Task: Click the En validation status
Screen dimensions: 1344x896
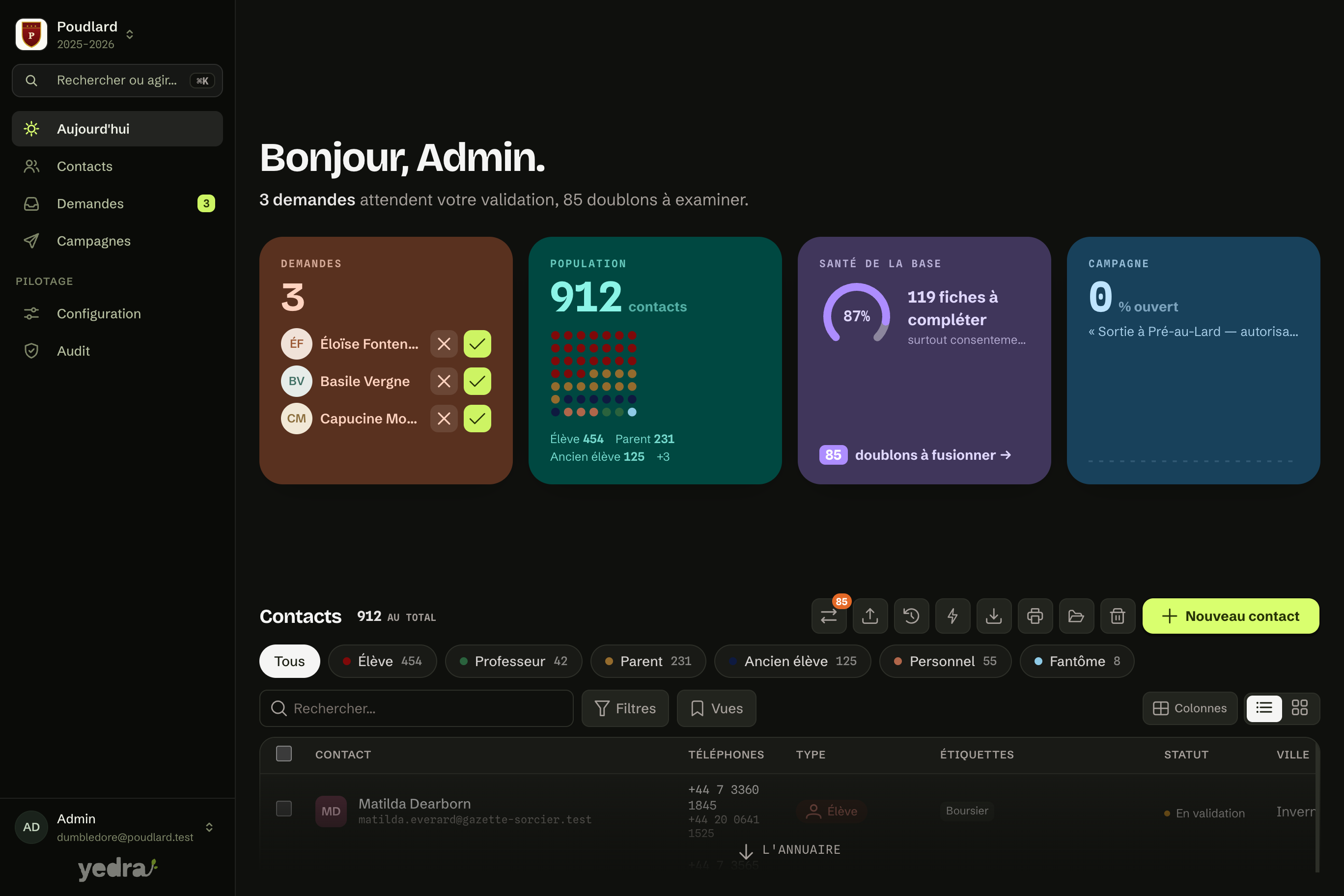Action: click(x=1204, y=813)
